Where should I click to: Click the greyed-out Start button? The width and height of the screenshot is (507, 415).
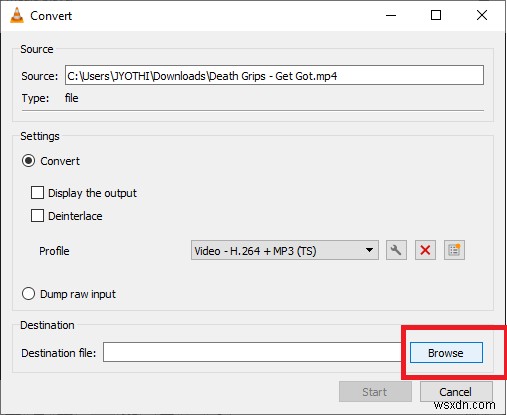(x=375, y=392)
